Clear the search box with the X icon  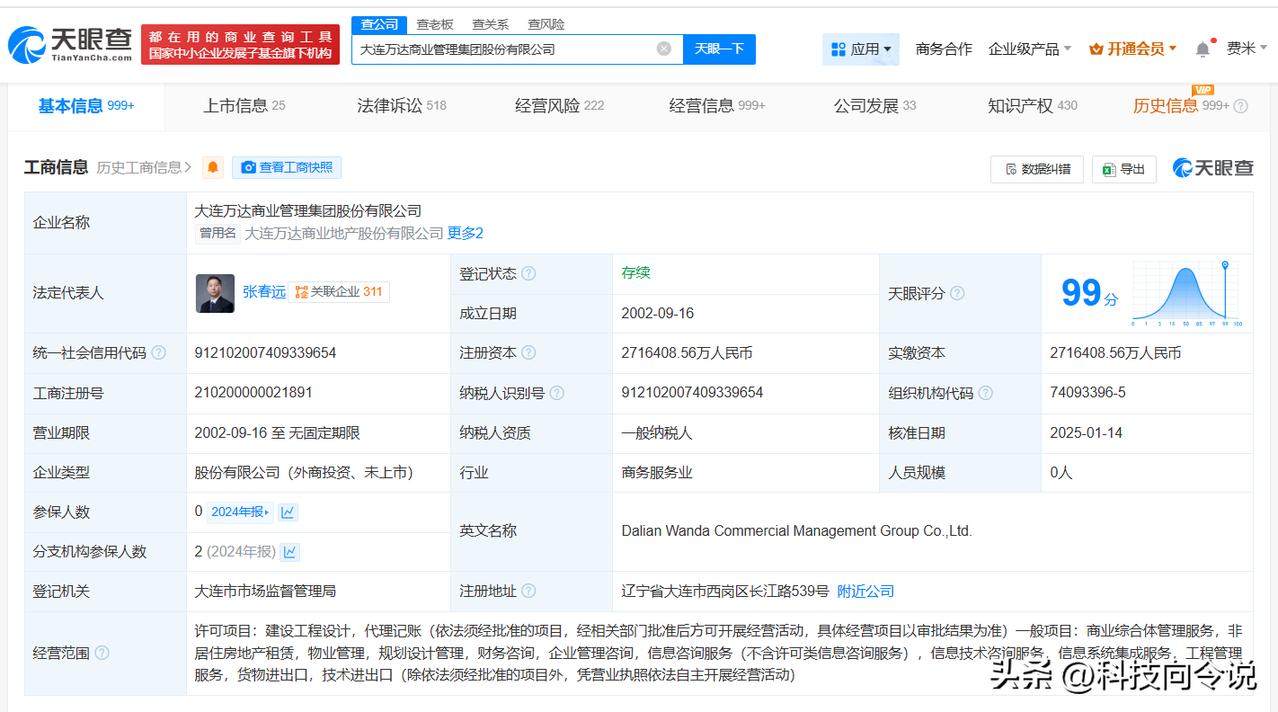[x=664, y=49]
